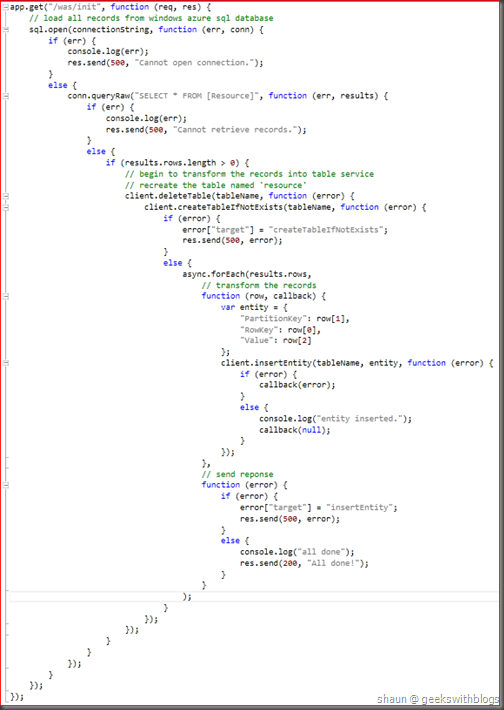Click the "PartitionKey" property line

(294, 319)
